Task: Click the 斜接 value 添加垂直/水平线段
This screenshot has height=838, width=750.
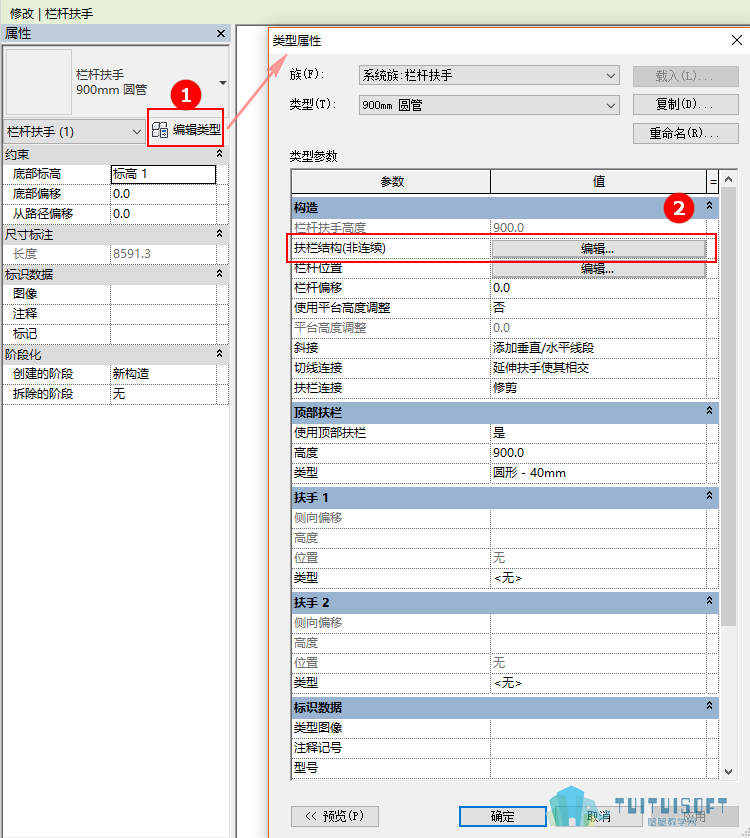Action: click(x=598, y=348)
